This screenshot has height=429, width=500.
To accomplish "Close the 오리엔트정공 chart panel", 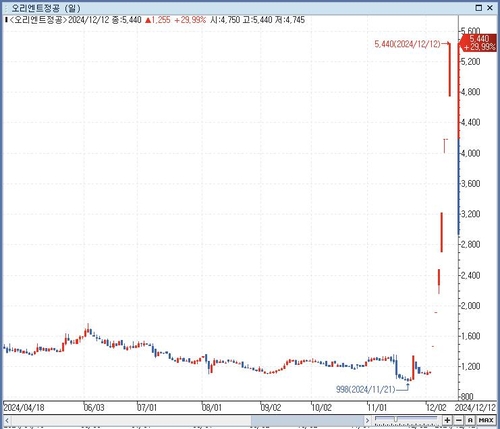I will (490, 8).
